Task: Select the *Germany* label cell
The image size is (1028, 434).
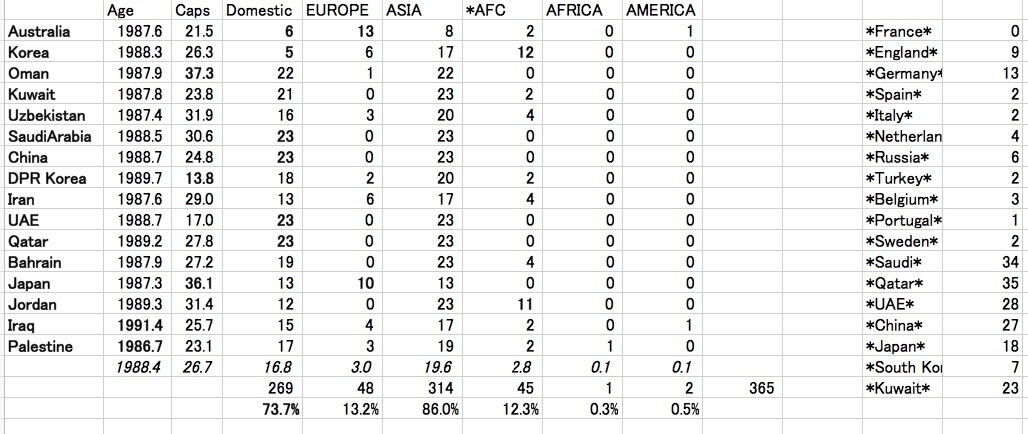Action: coord(904,74)
